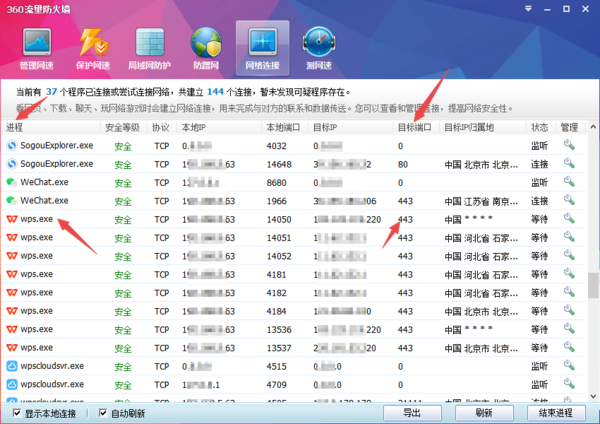
Task: Select the 网络连接 tab icon
Action: tap(262, 49)
